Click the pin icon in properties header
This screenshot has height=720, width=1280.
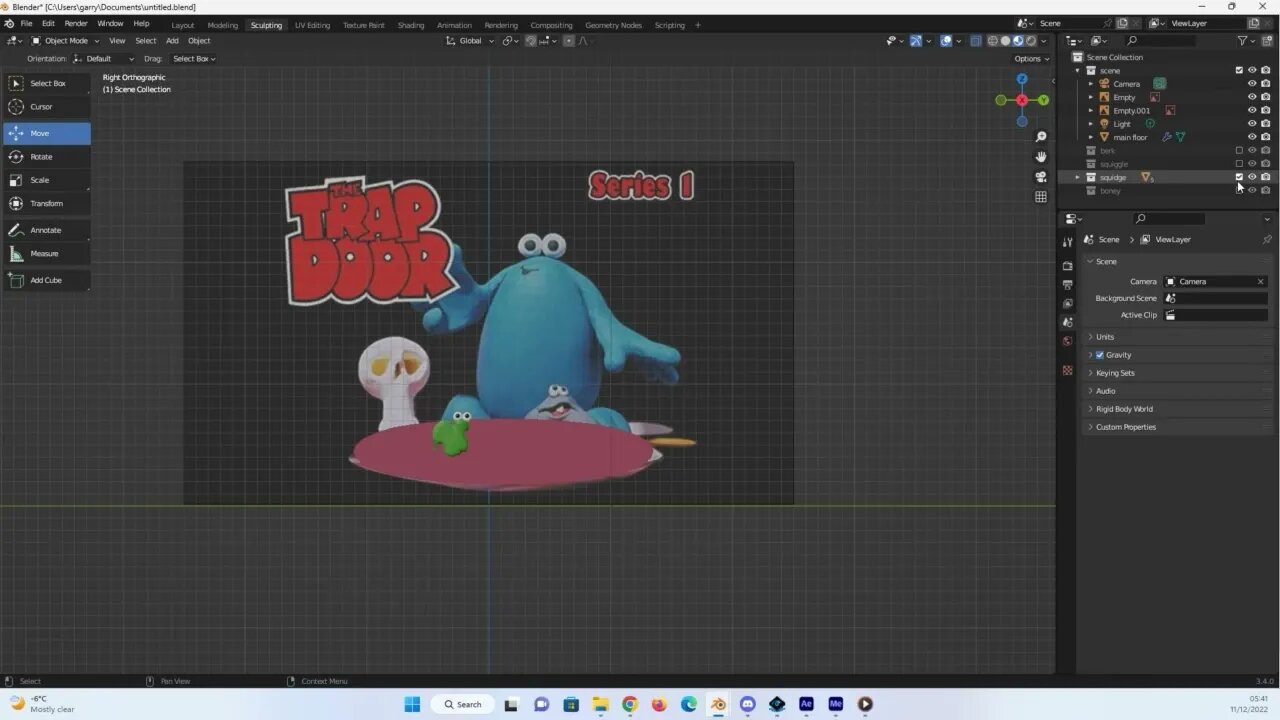click(x=1267, y=240)
